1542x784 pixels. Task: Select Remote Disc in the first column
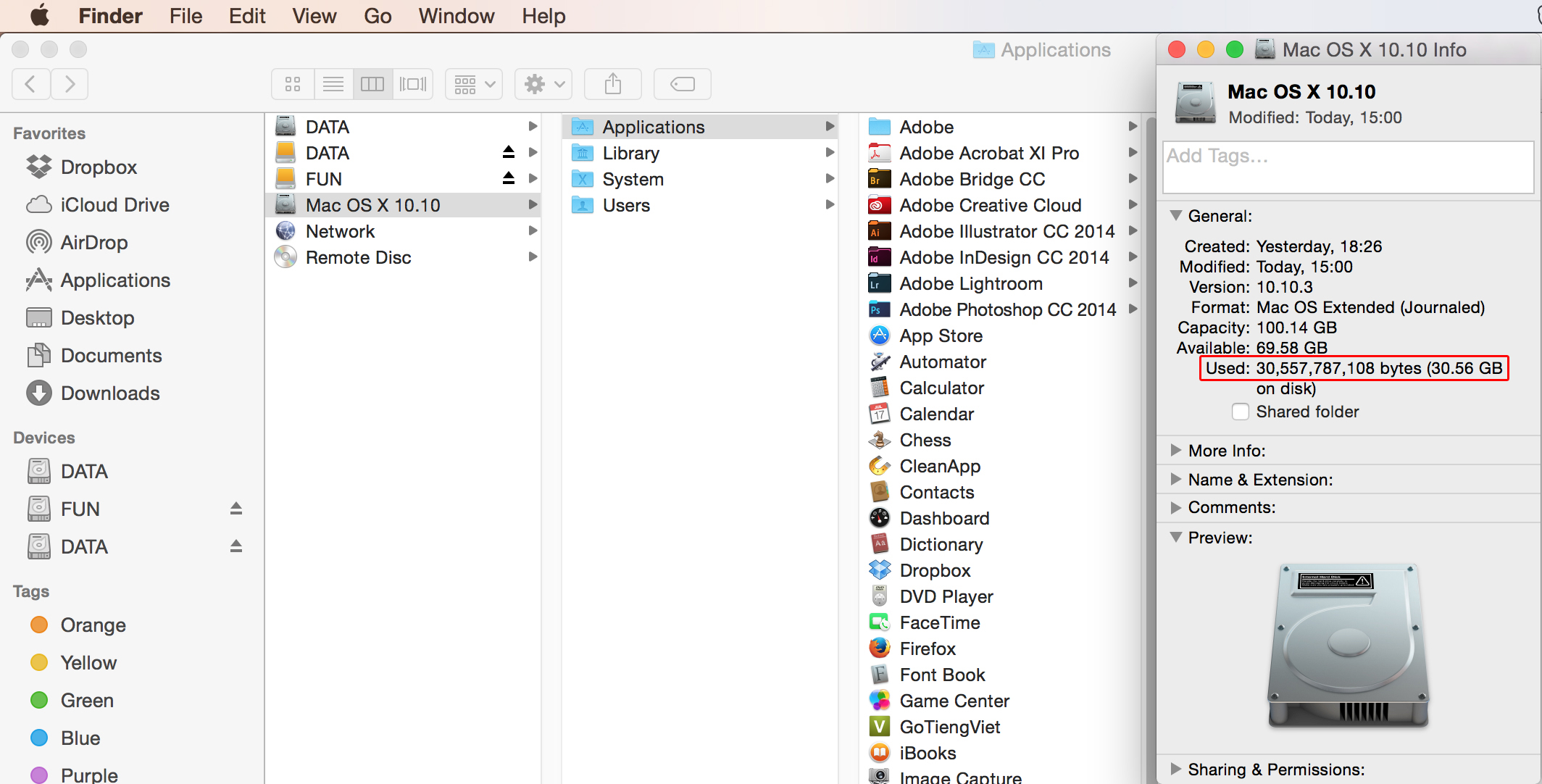click(x=404, y=257)
